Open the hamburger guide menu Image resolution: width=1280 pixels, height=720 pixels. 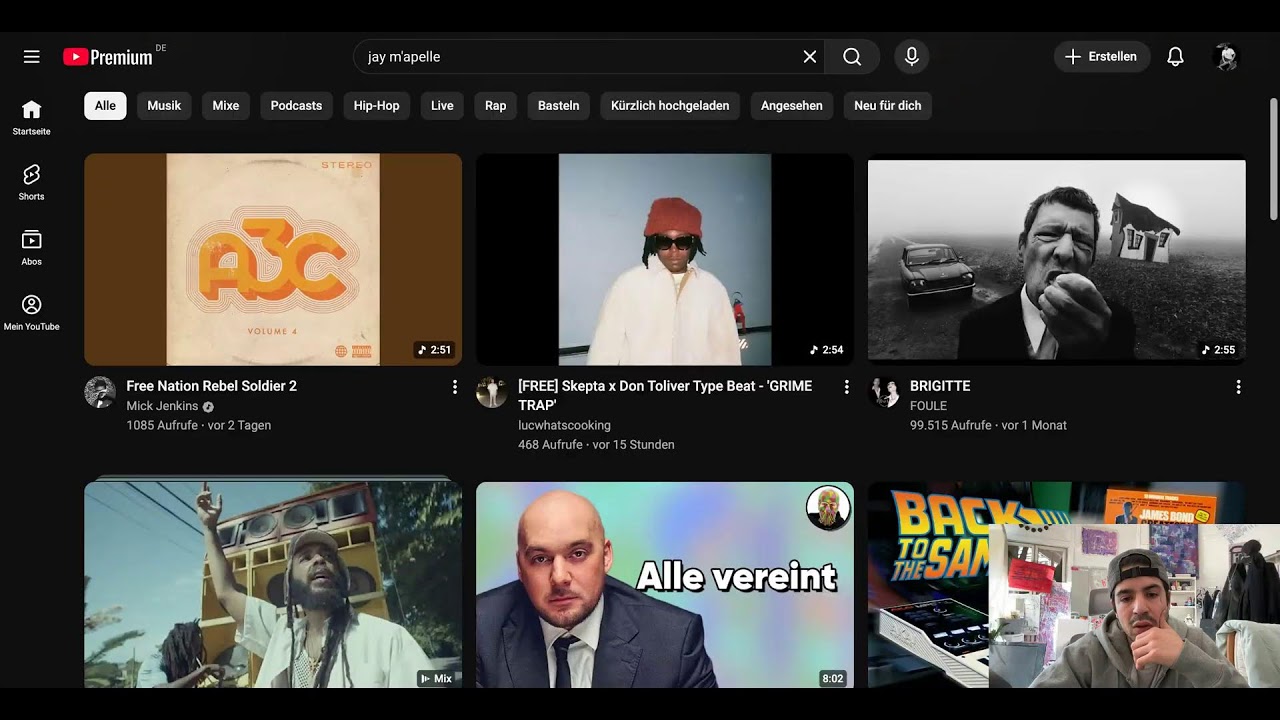pyautogui.click(x=32, y=57)
